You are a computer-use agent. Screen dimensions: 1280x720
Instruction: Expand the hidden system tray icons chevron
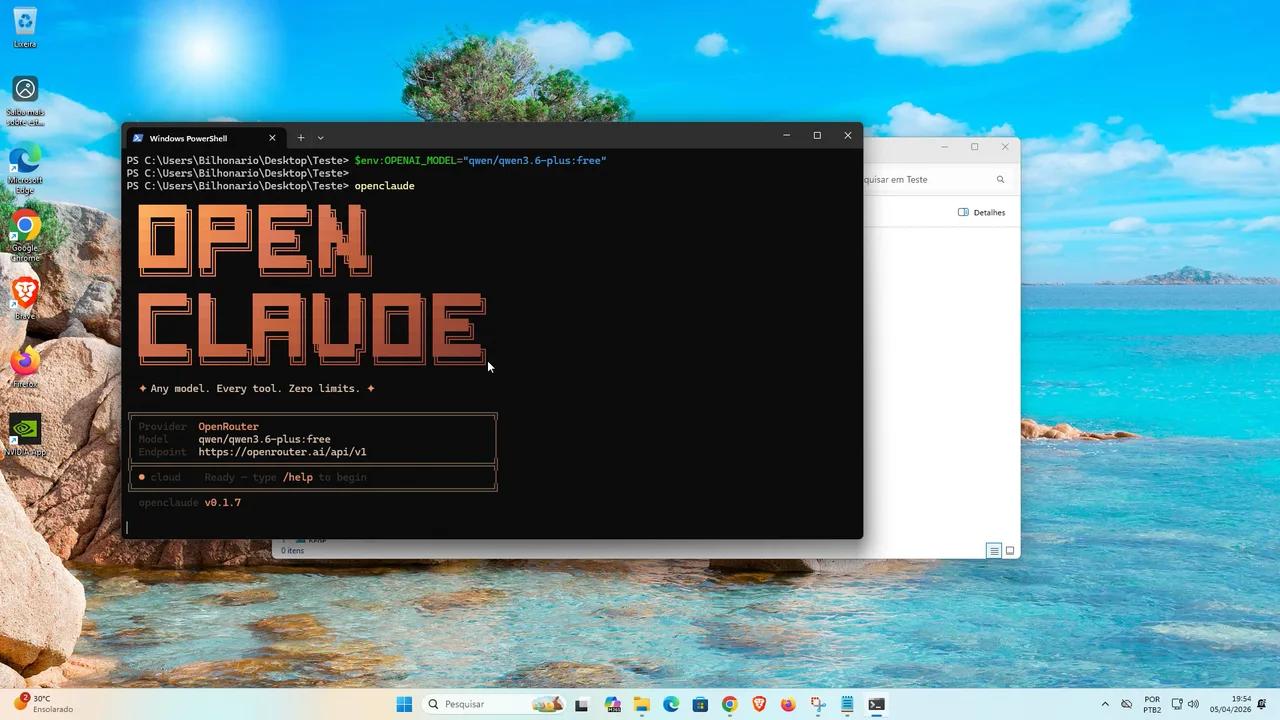1105,704
